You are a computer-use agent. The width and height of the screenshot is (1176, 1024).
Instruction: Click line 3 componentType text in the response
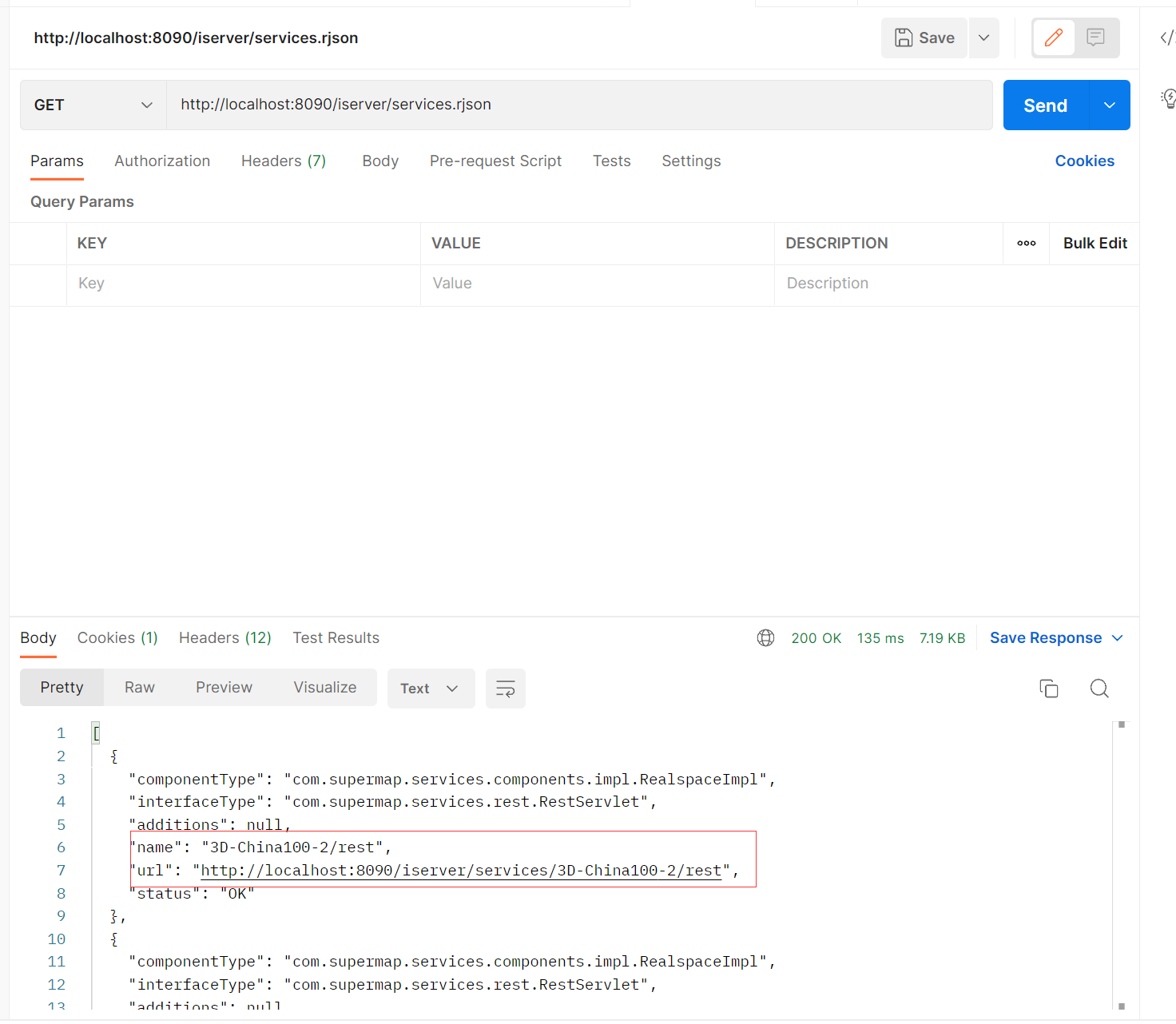[x=452, y=780]
